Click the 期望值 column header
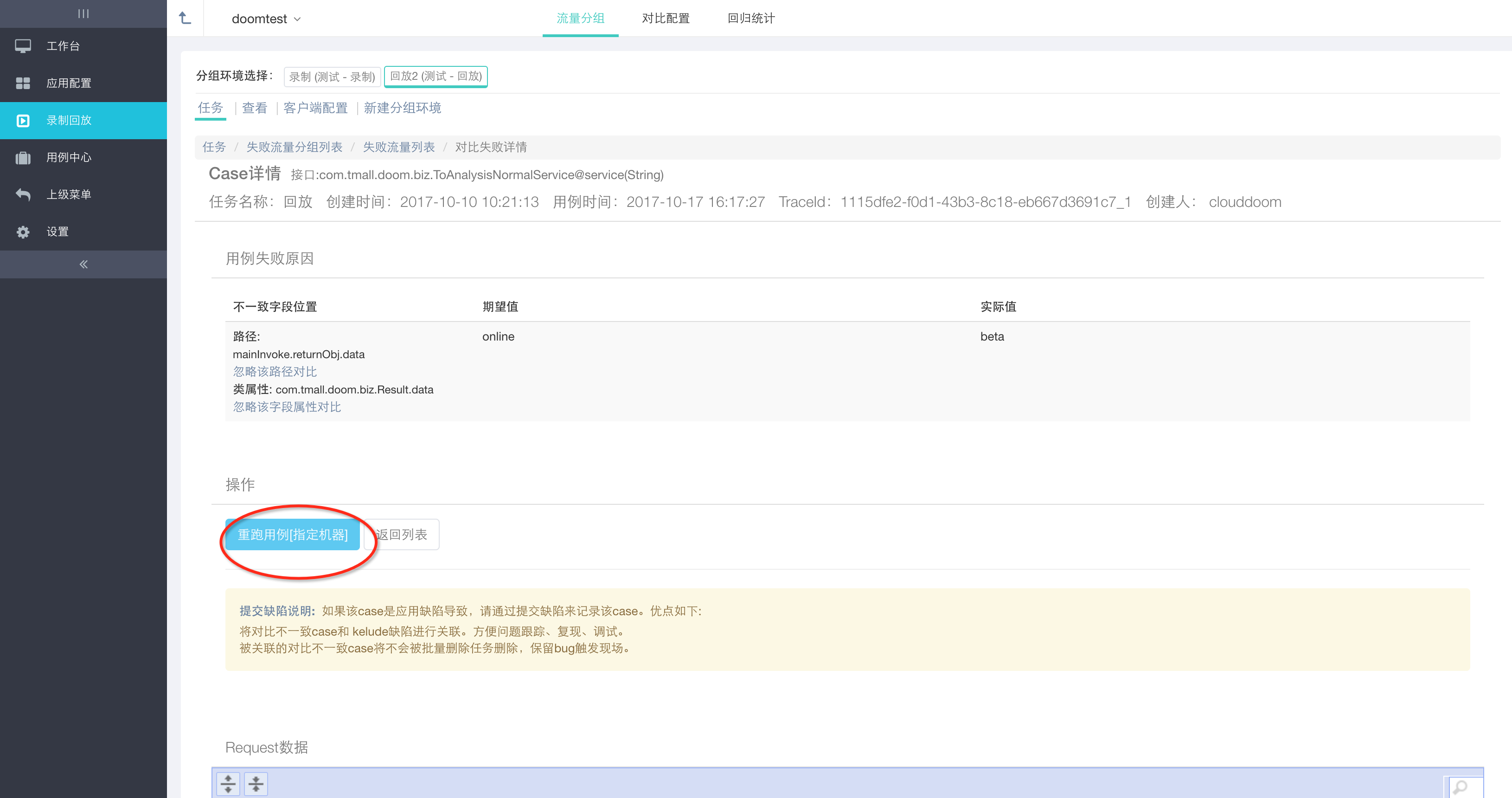The width and height of the screenshot is (1512, 798). [x=500, y=307]
